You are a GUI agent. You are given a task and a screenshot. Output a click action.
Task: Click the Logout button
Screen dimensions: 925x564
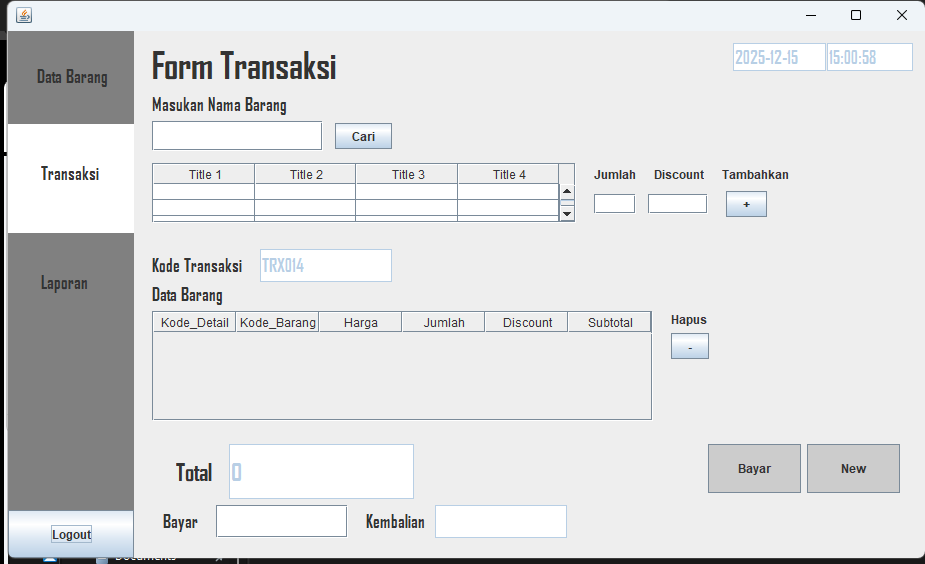pyautogui.click(x=71, y=534)
